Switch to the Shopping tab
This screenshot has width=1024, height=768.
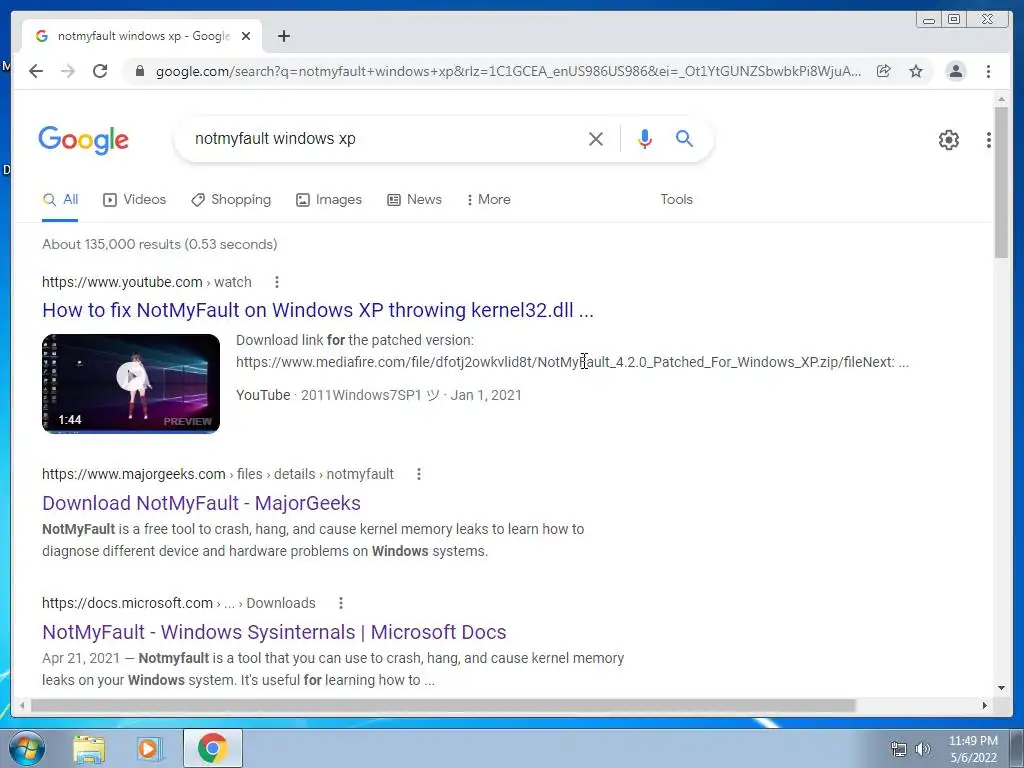[231, 200]
